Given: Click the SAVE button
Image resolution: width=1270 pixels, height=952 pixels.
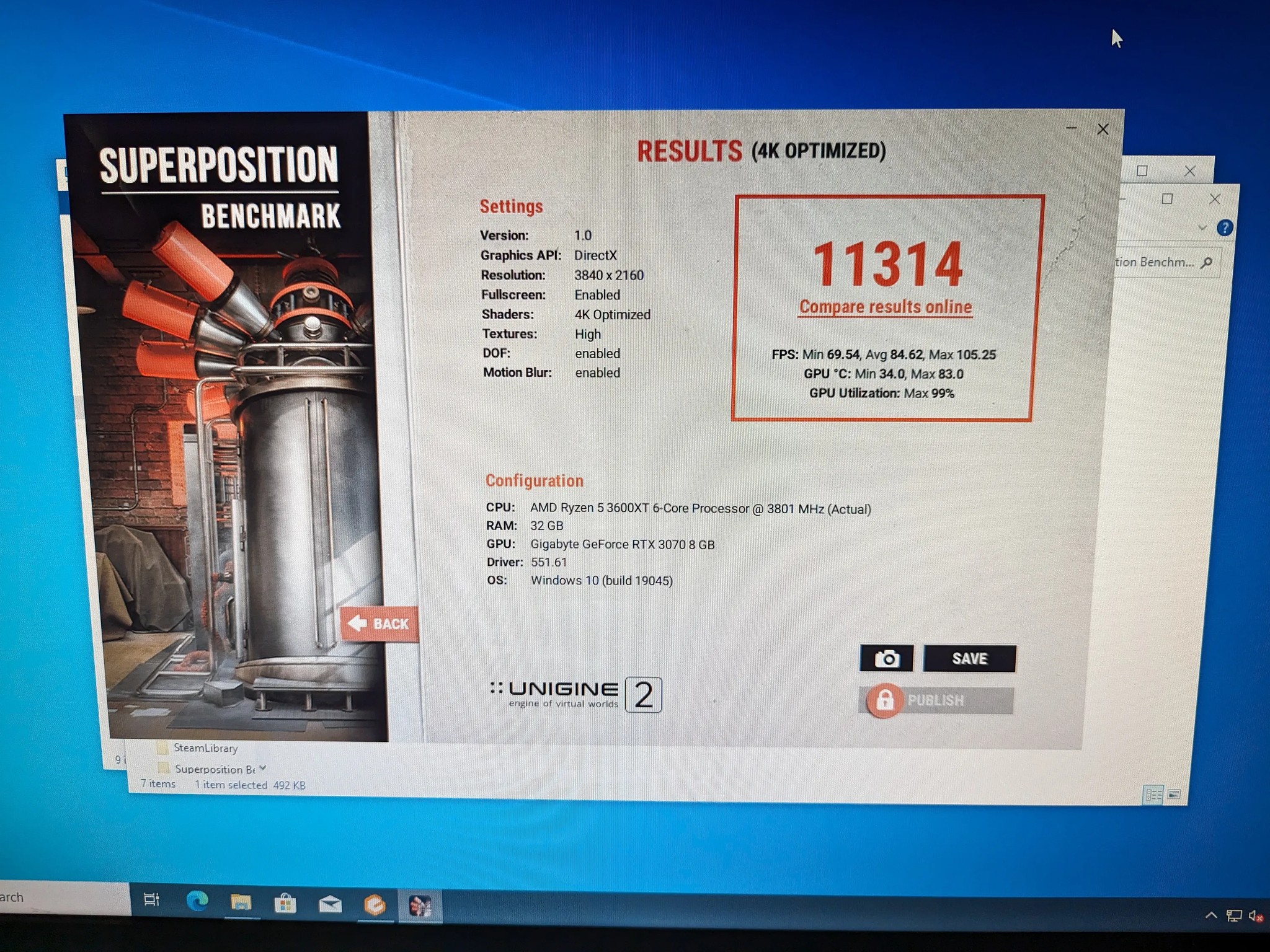Looking at the screenshot, I should pos(970,658).
